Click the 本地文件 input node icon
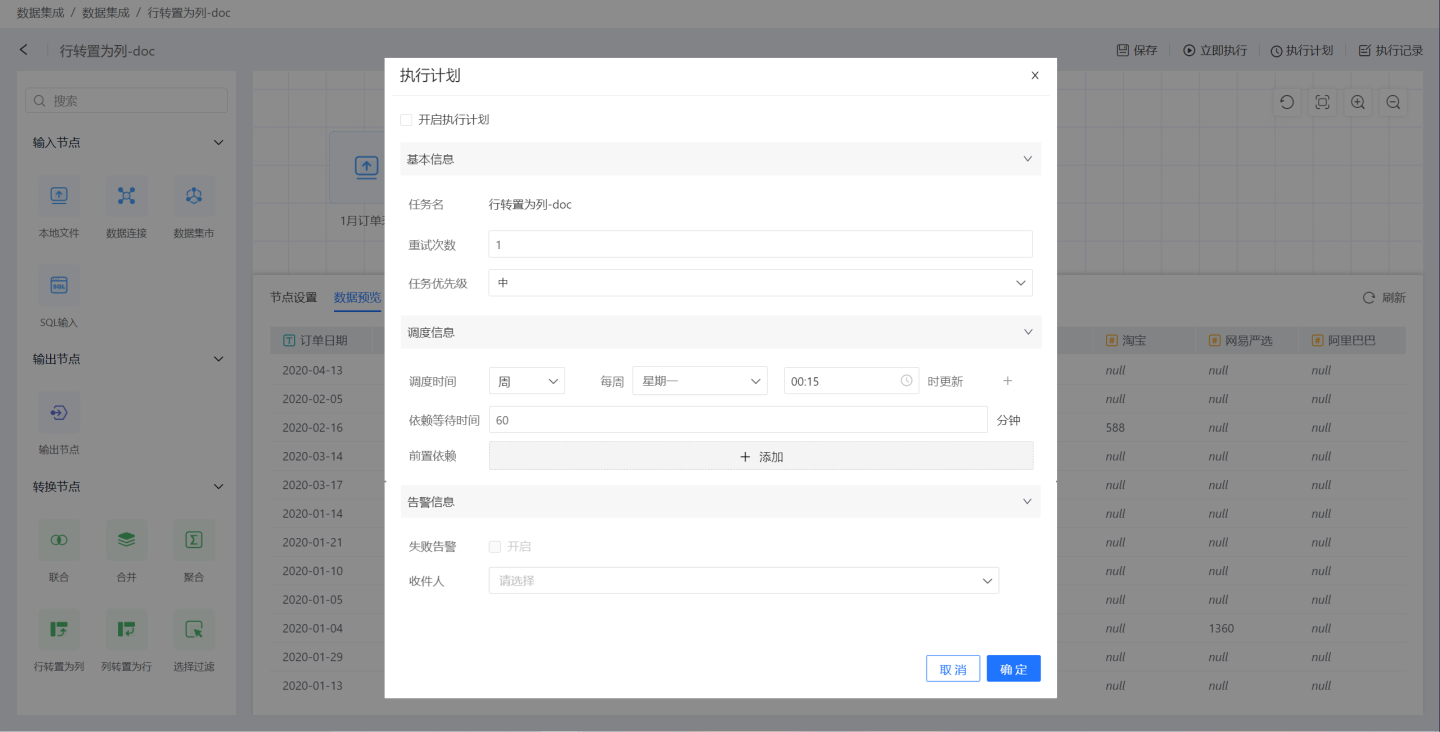The width and height of the screenshot is (1440, 732). pos(59,196)
